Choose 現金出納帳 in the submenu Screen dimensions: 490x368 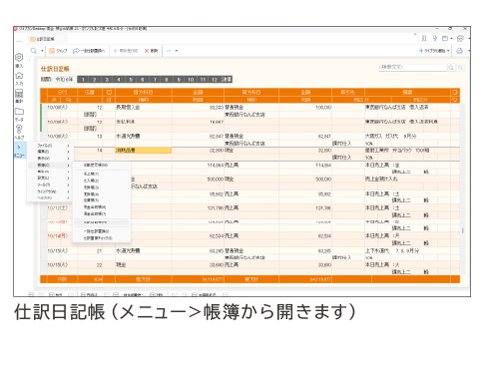pos(101,207)
